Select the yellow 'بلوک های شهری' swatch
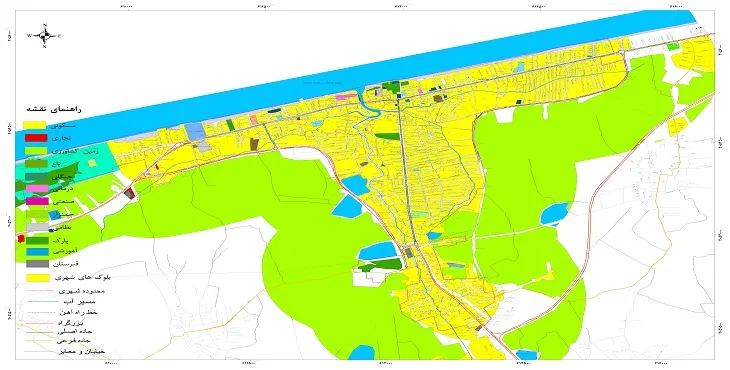The image size is (730, 370). pos(37,278)
